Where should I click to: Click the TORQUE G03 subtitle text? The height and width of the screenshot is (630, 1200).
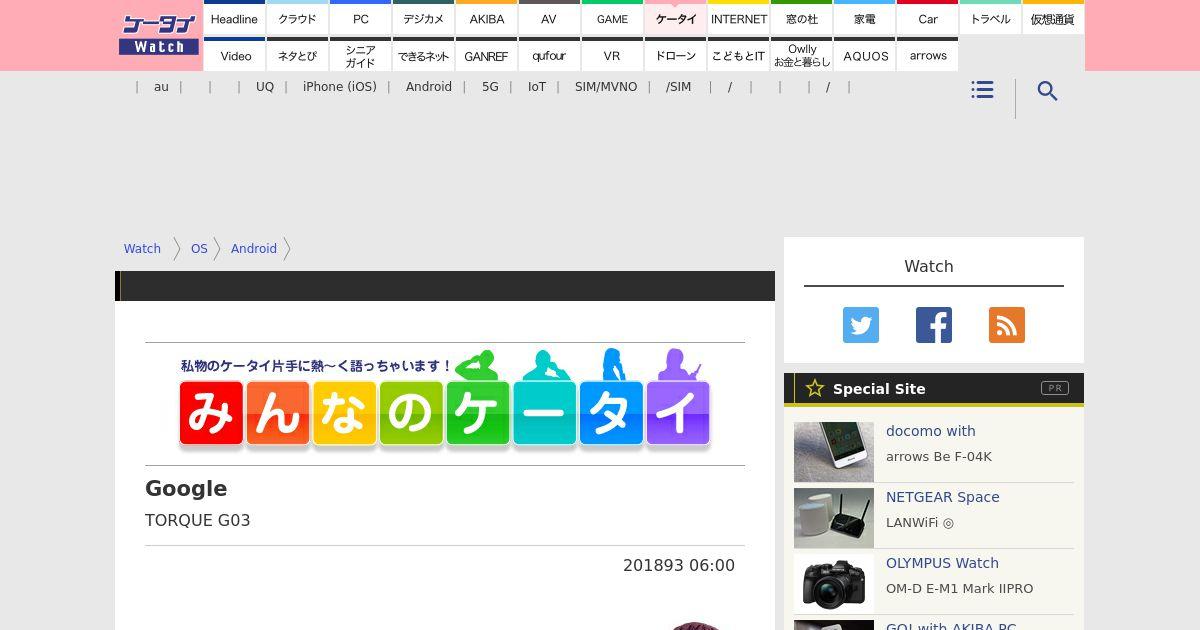pos(198,520)
